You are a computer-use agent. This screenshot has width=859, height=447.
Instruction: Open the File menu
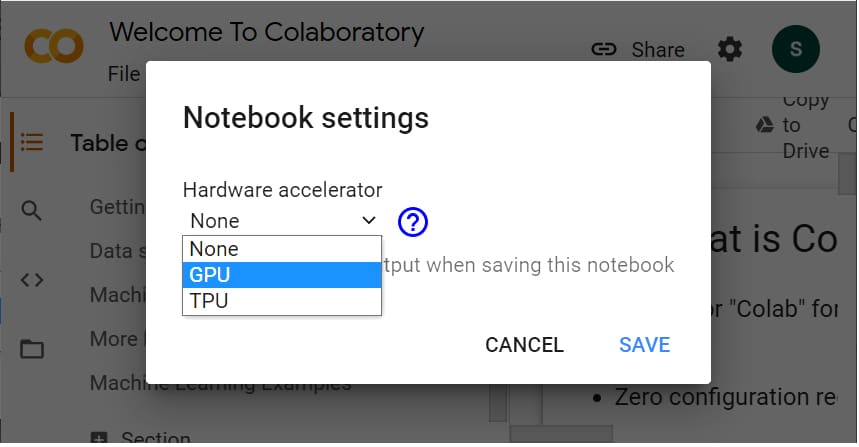(124, 74)
